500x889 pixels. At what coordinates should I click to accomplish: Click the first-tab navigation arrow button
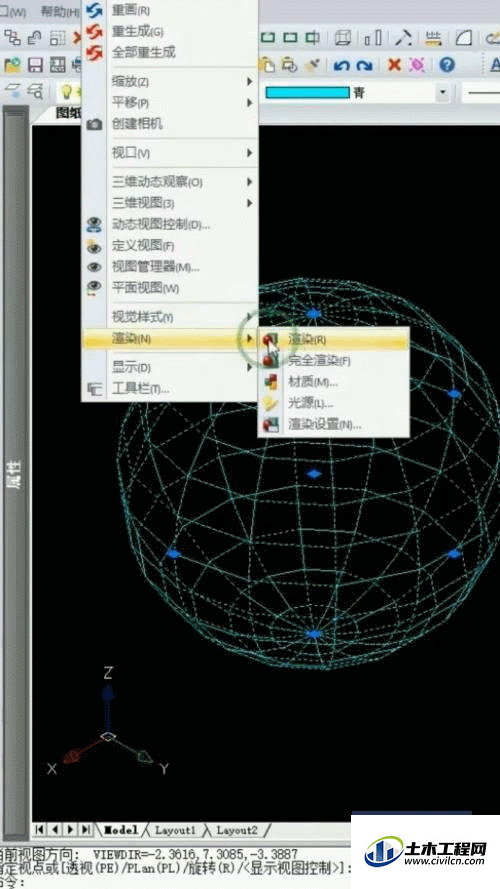(40, 829)
